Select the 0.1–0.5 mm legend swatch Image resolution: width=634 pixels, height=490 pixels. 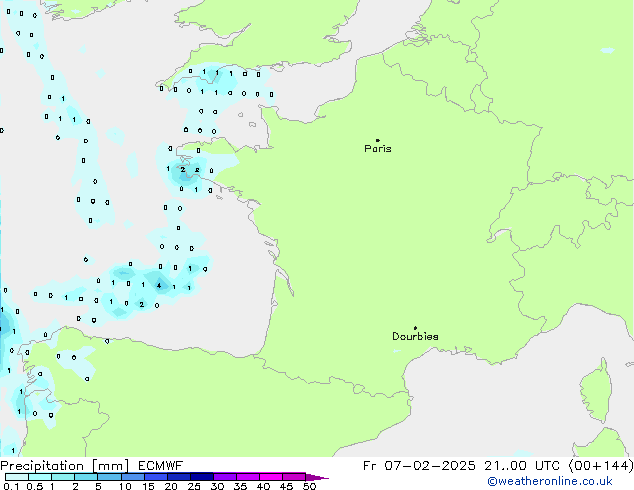pos(17,477)
